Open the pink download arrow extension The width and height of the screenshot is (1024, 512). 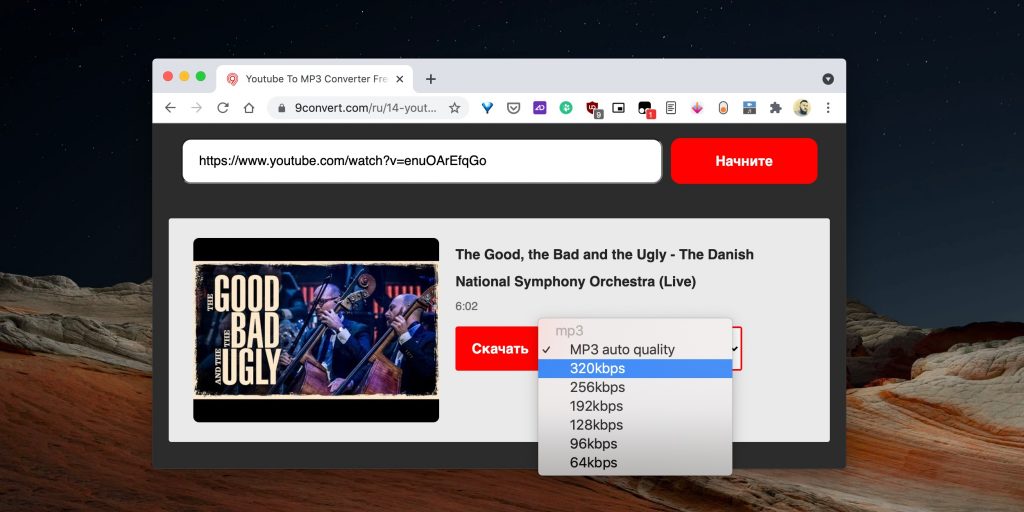tap(697, 108)
